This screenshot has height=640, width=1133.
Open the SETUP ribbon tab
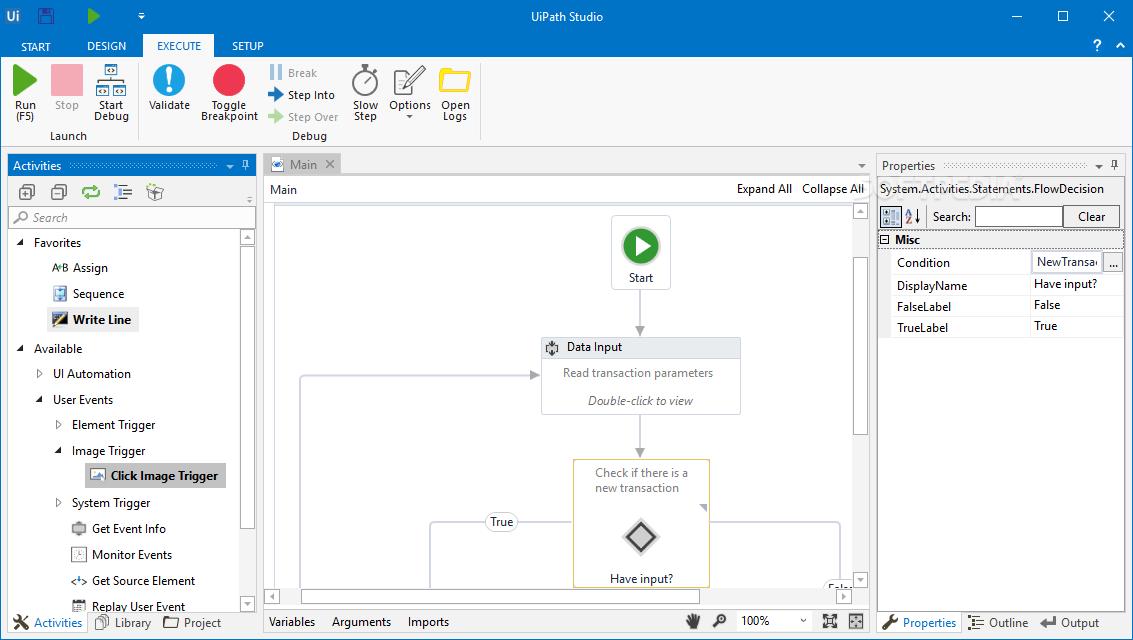click(248, 46)
